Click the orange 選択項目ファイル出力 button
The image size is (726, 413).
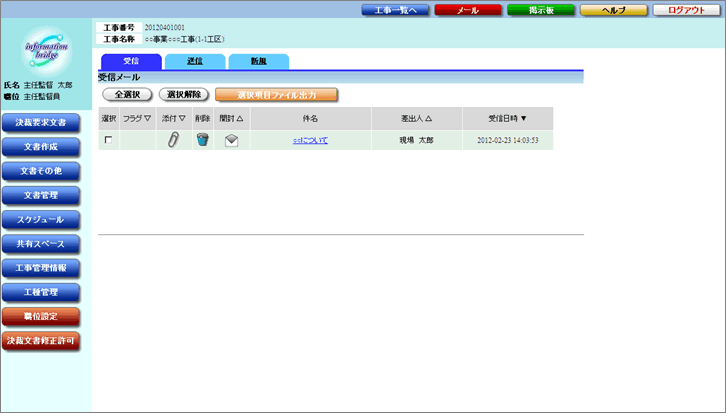pos(276,95)
